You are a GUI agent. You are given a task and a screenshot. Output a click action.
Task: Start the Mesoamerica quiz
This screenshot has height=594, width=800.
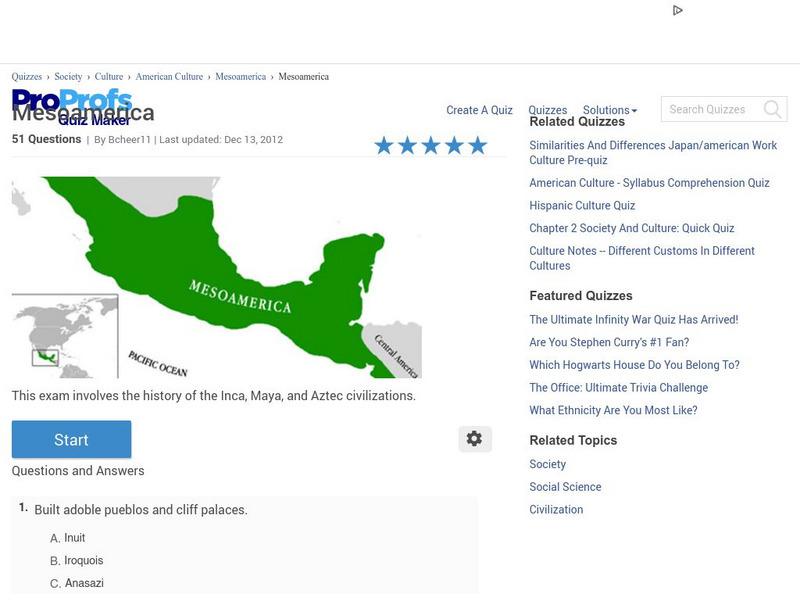point(71,439)
